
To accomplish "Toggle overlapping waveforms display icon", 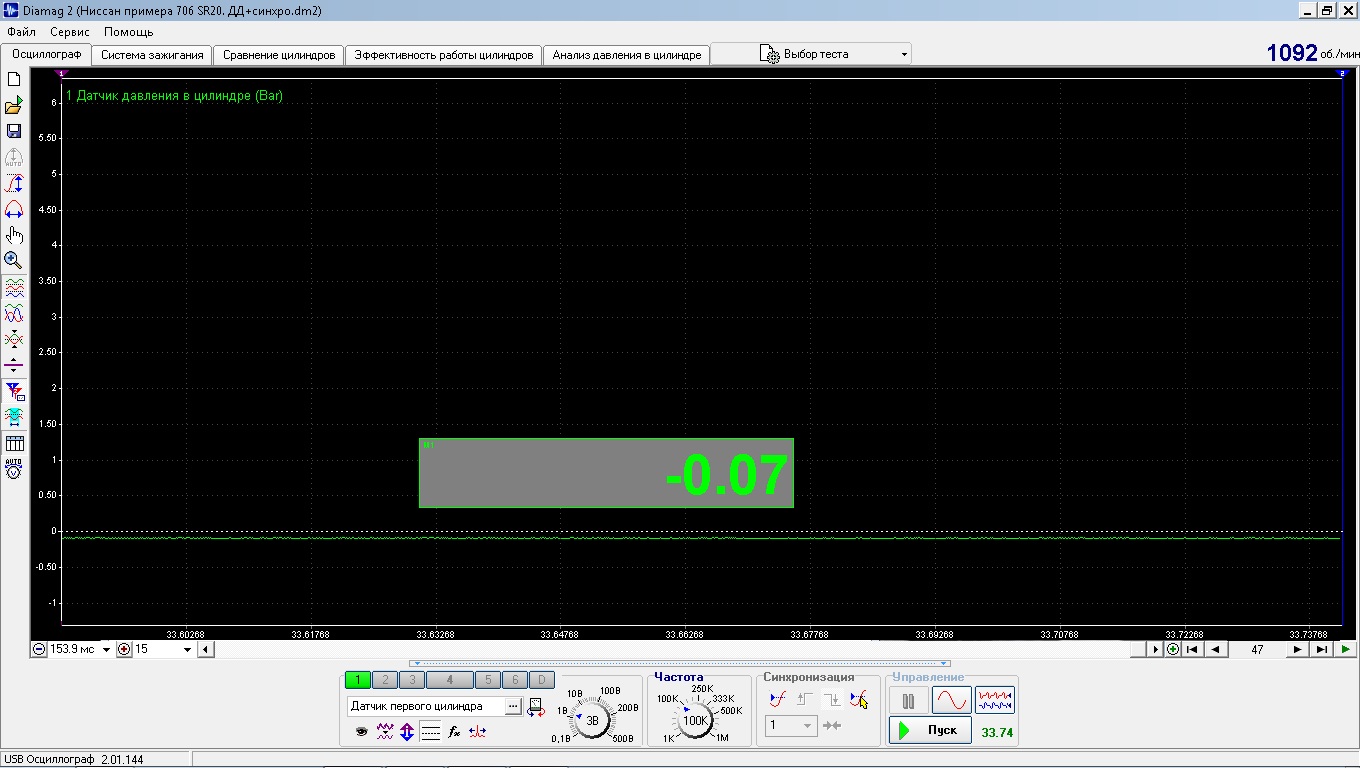I will (x=14, y=314).
